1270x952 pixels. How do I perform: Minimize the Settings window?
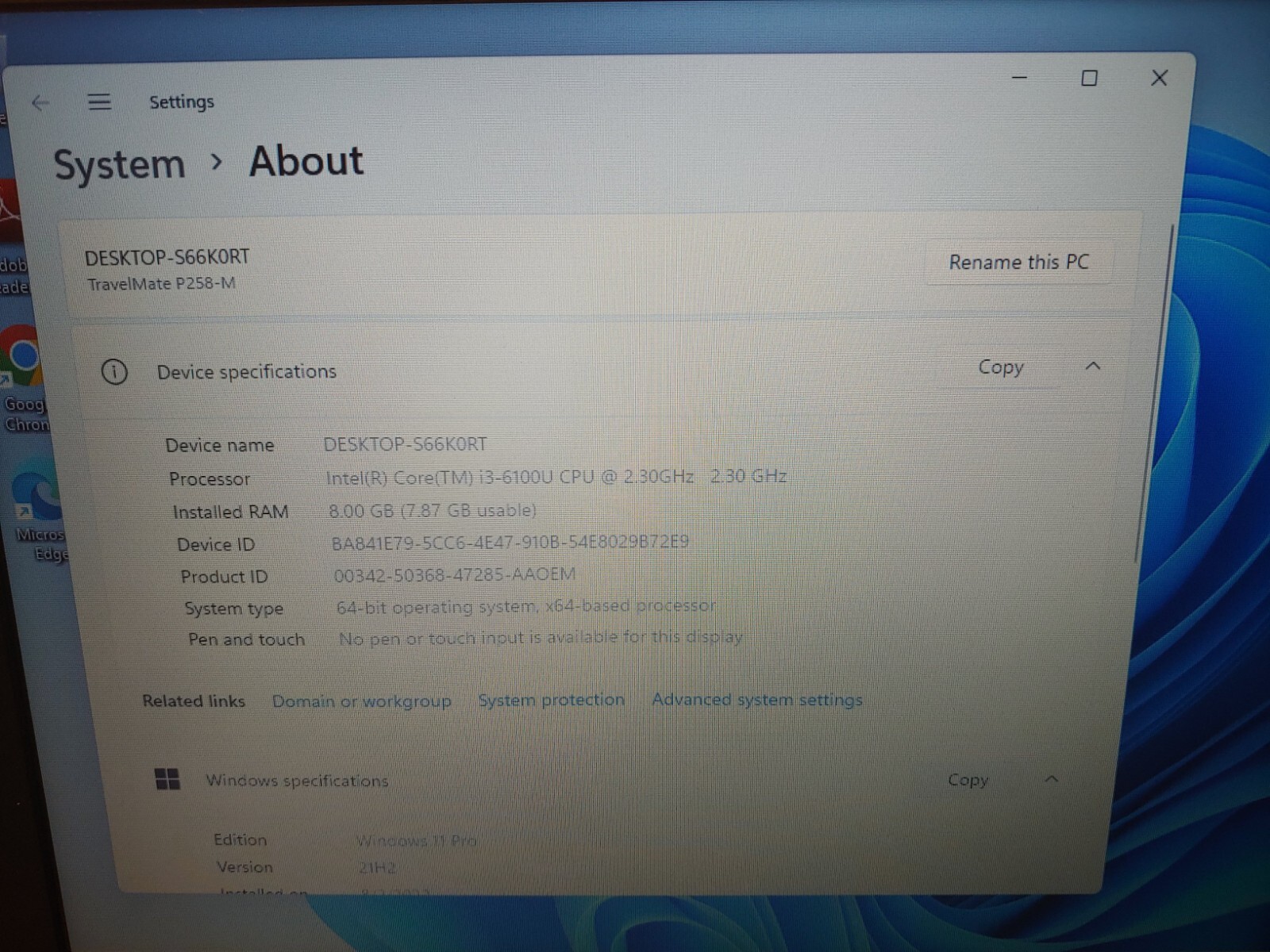pos(1020,78)
